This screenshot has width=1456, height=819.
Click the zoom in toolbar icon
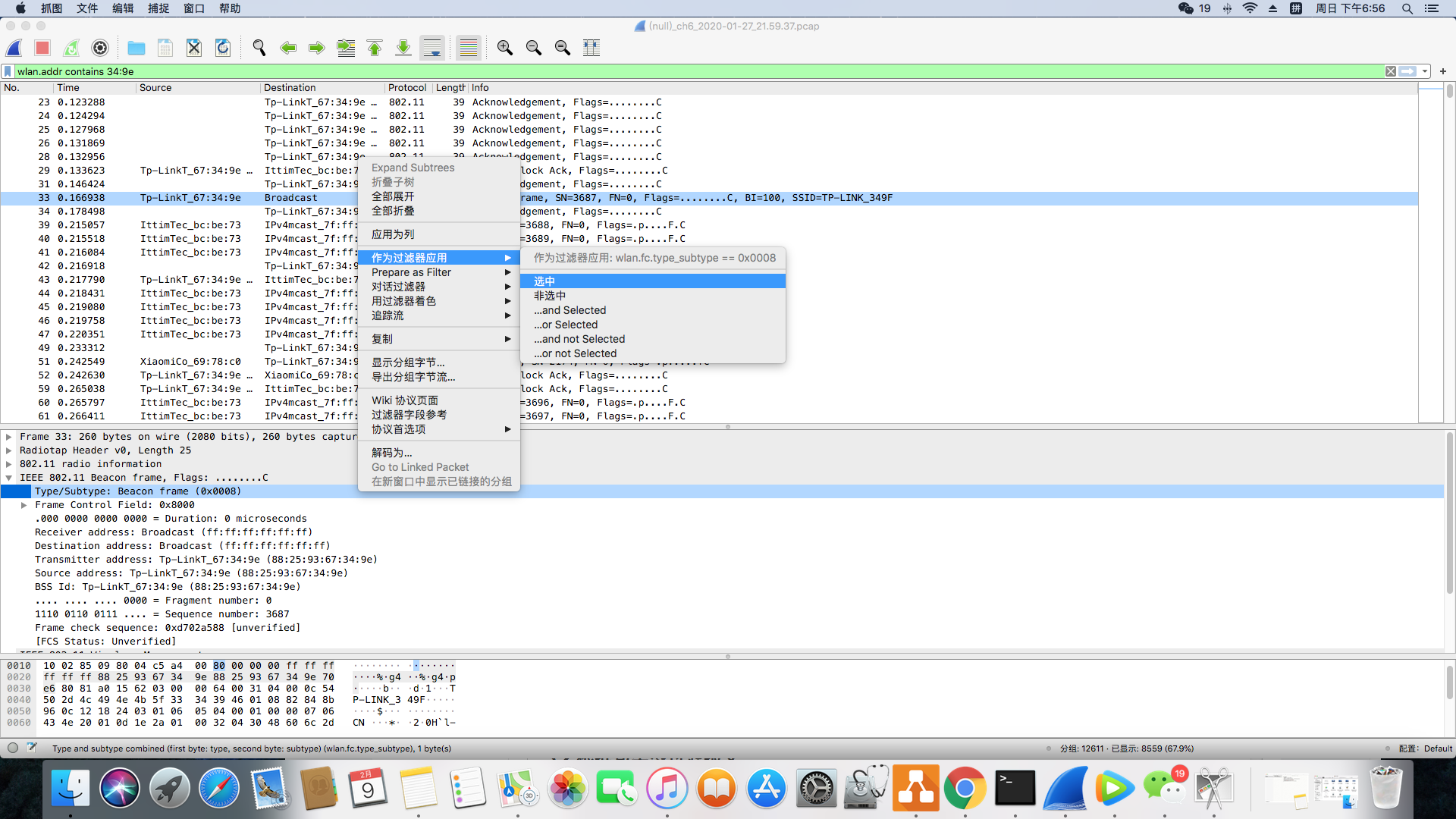505,48
